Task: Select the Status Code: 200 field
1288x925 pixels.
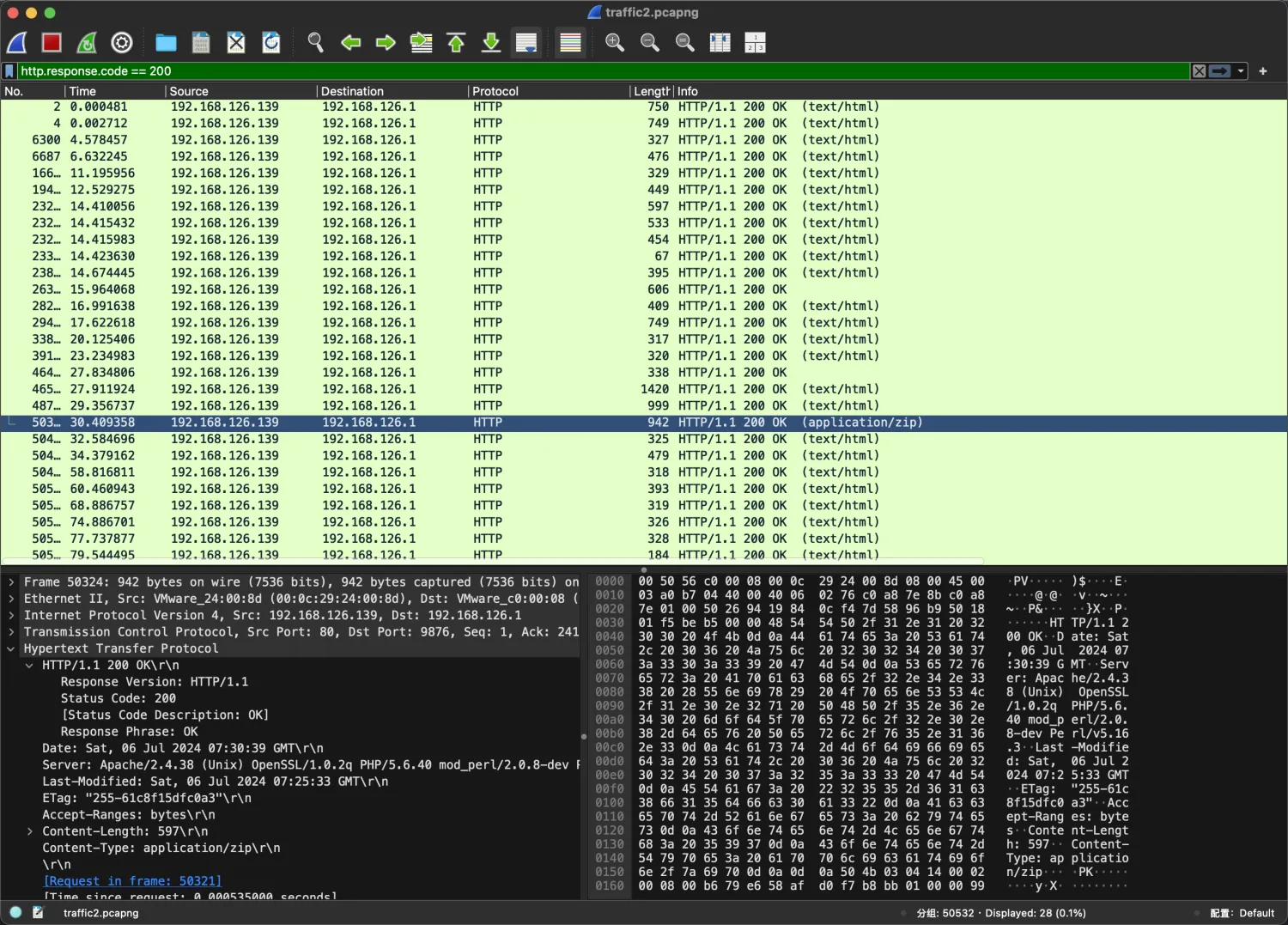Action: coord(118,698)
